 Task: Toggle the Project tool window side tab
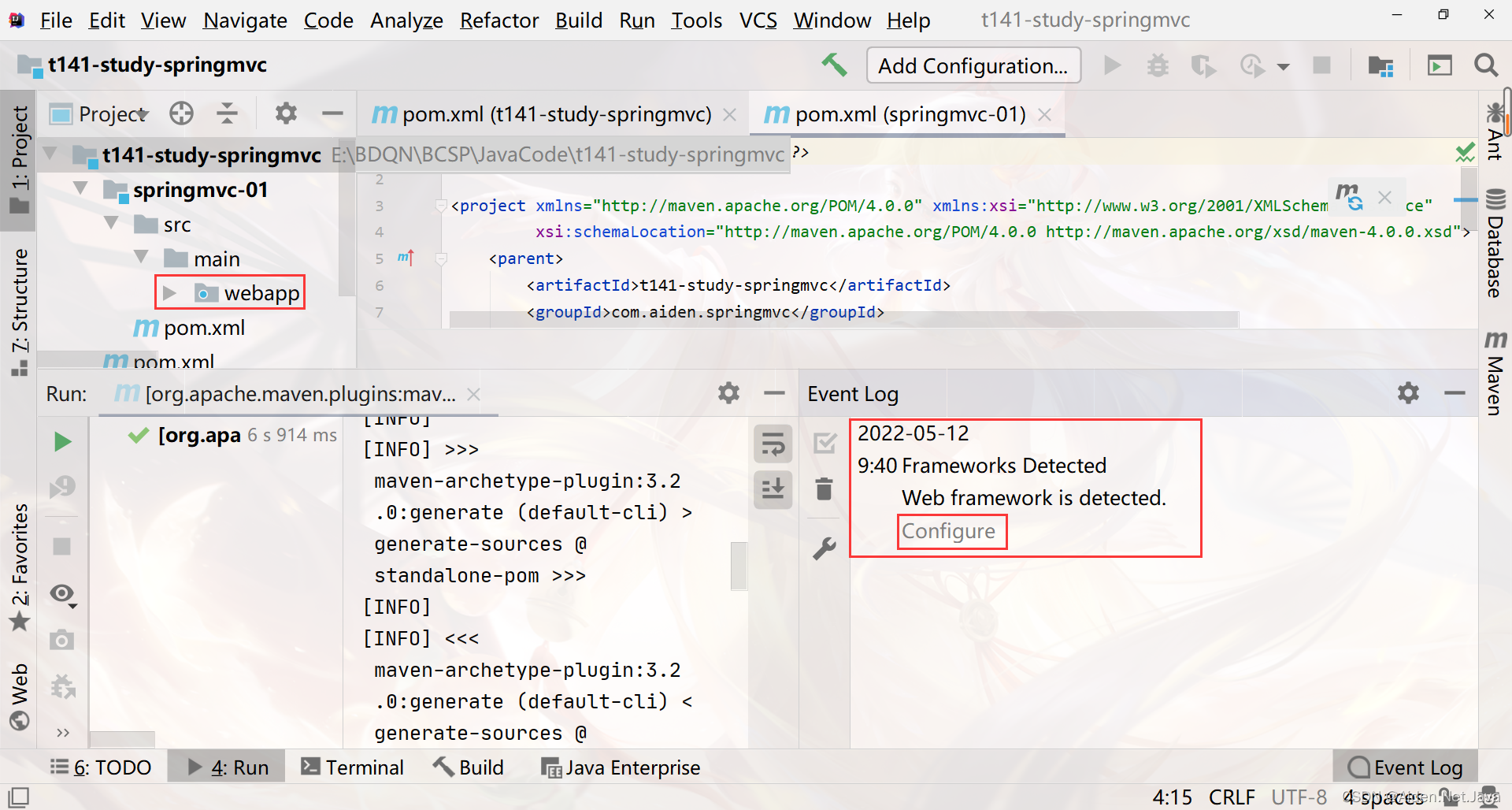point(20,160)
